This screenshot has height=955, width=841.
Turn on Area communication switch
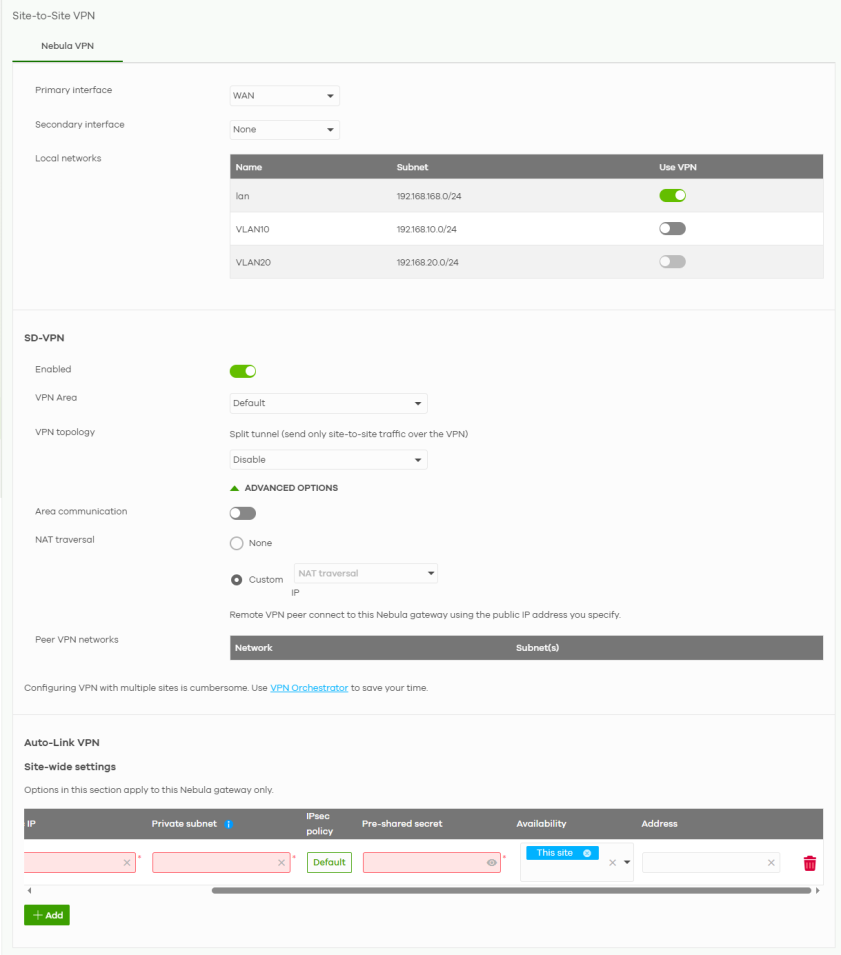[x=243, y=513]
